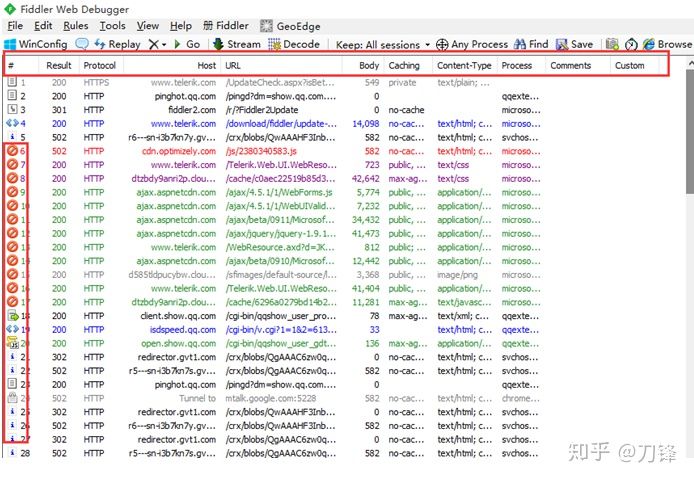The image size is (694, 480).
Task: Expand the Remove sessions dropdown arrow
Action: coord(164,45)
